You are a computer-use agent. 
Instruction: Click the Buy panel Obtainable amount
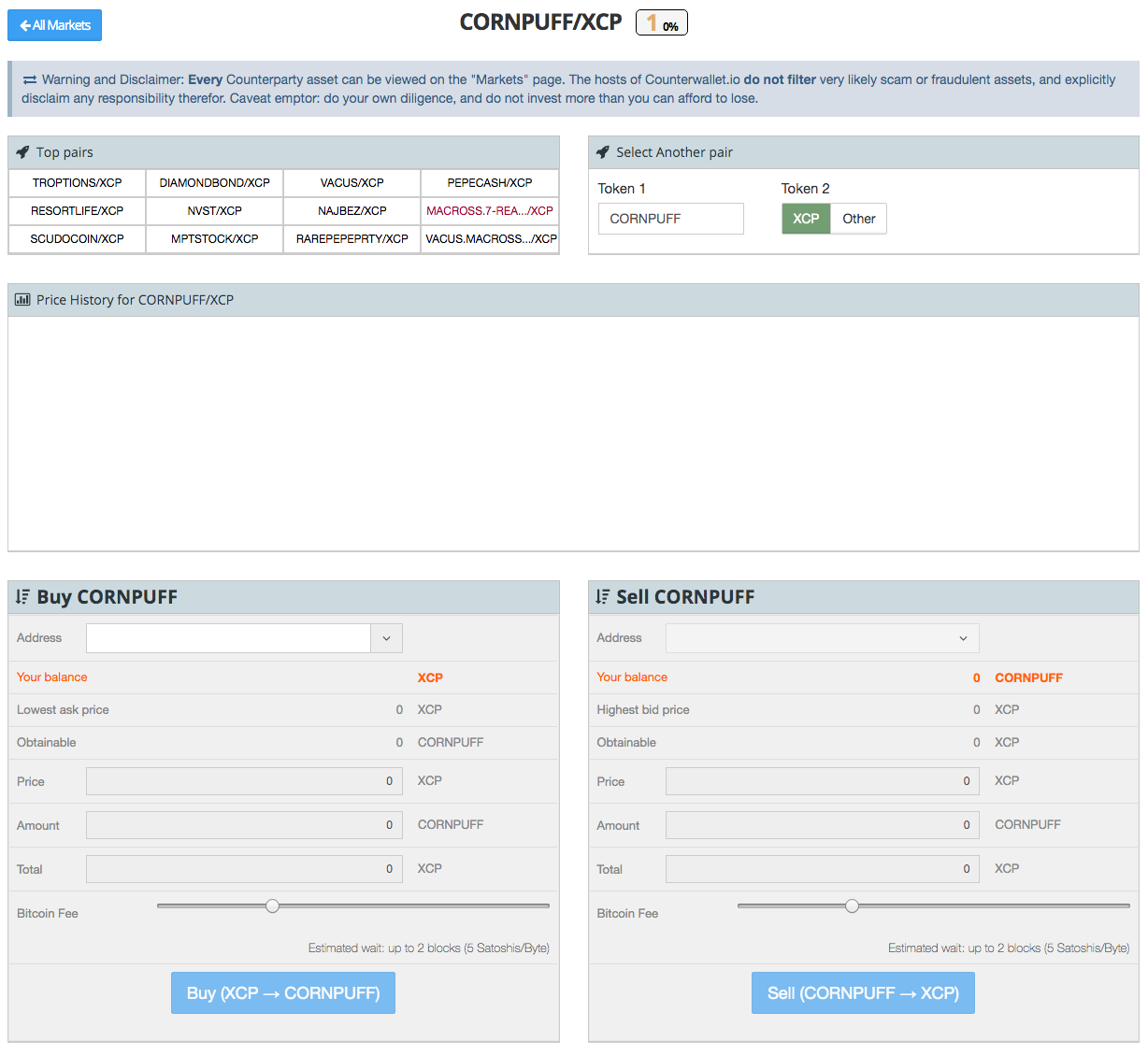(x=399, y=743)
